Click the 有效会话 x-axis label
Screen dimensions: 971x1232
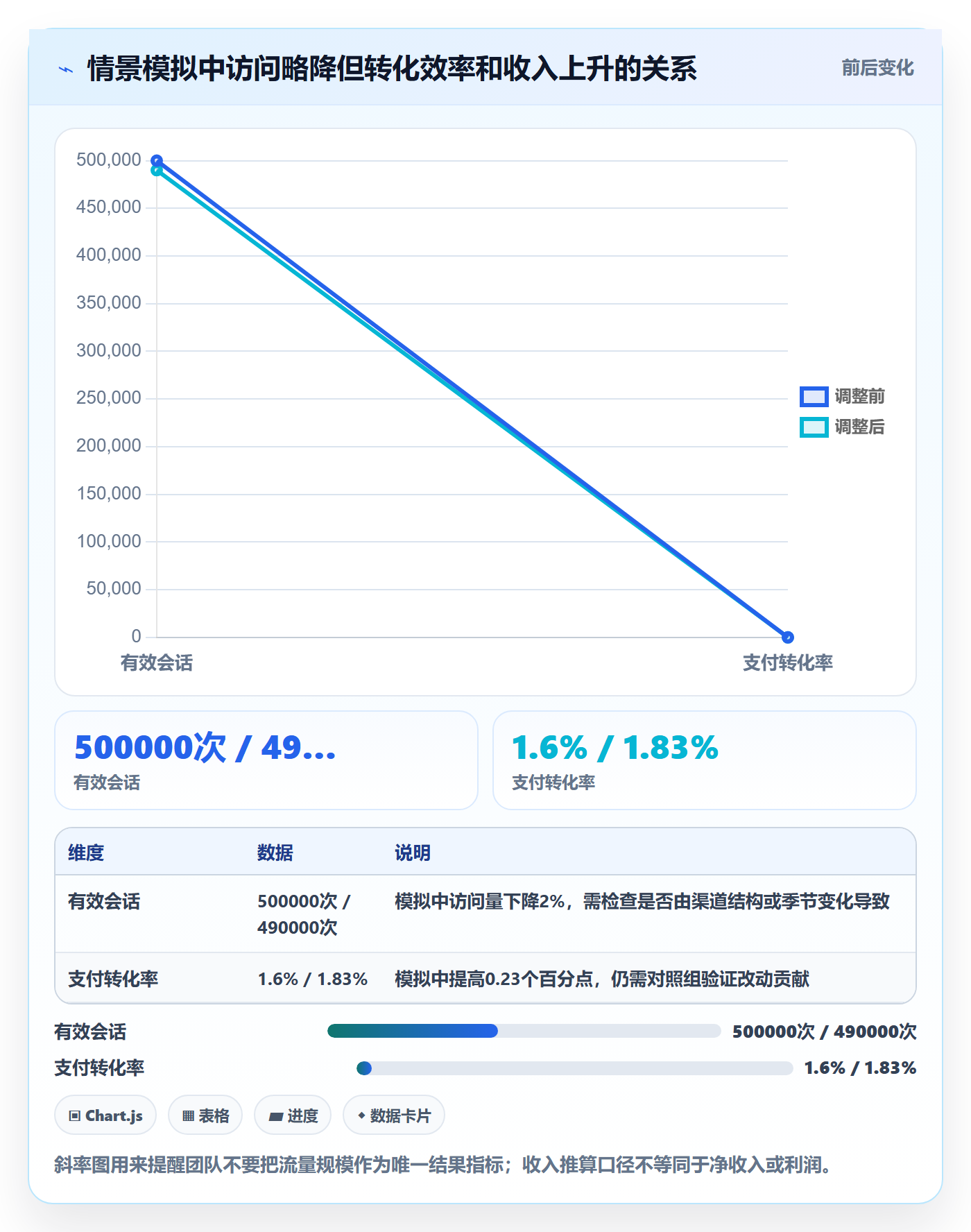(157, 663)
